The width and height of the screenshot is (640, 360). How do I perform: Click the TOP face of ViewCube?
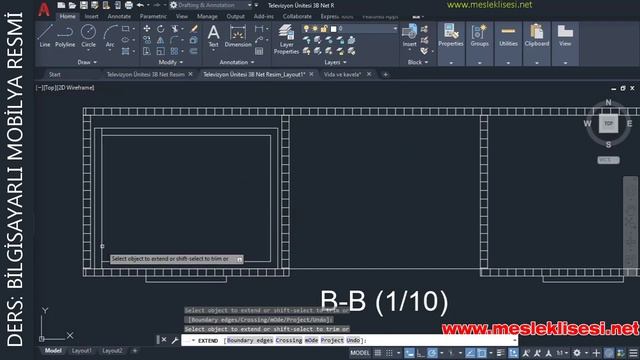click(x=608, y=123)
